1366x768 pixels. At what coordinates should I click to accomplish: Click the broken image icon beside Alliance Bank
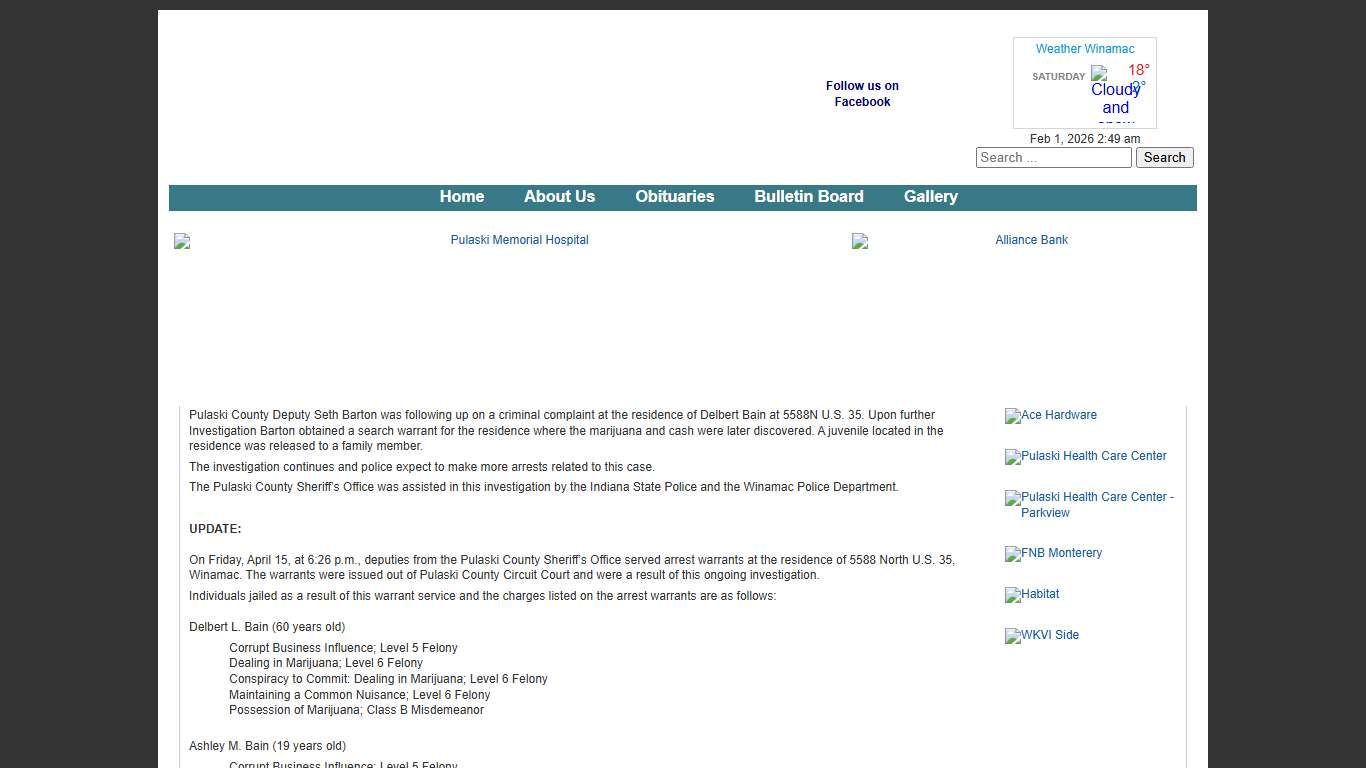pos(860,241)
